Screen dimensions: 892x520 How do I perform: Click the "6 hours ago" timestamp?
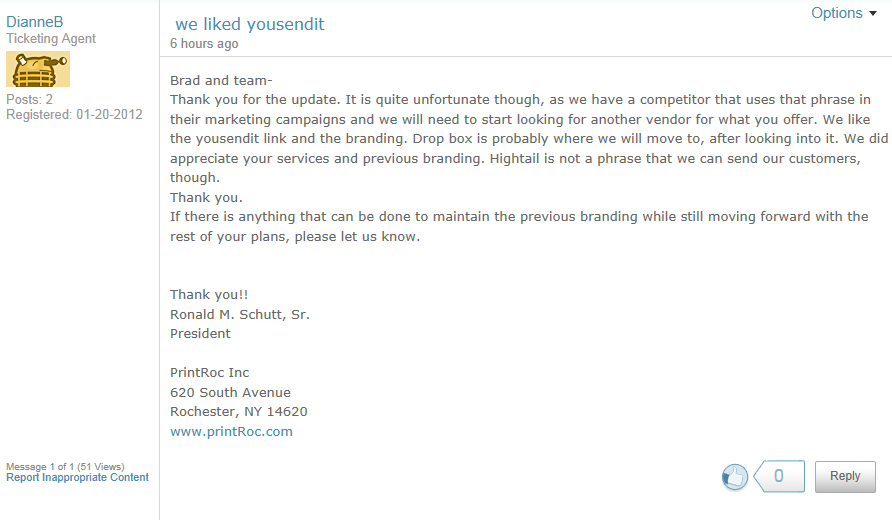tap(204, 44)
